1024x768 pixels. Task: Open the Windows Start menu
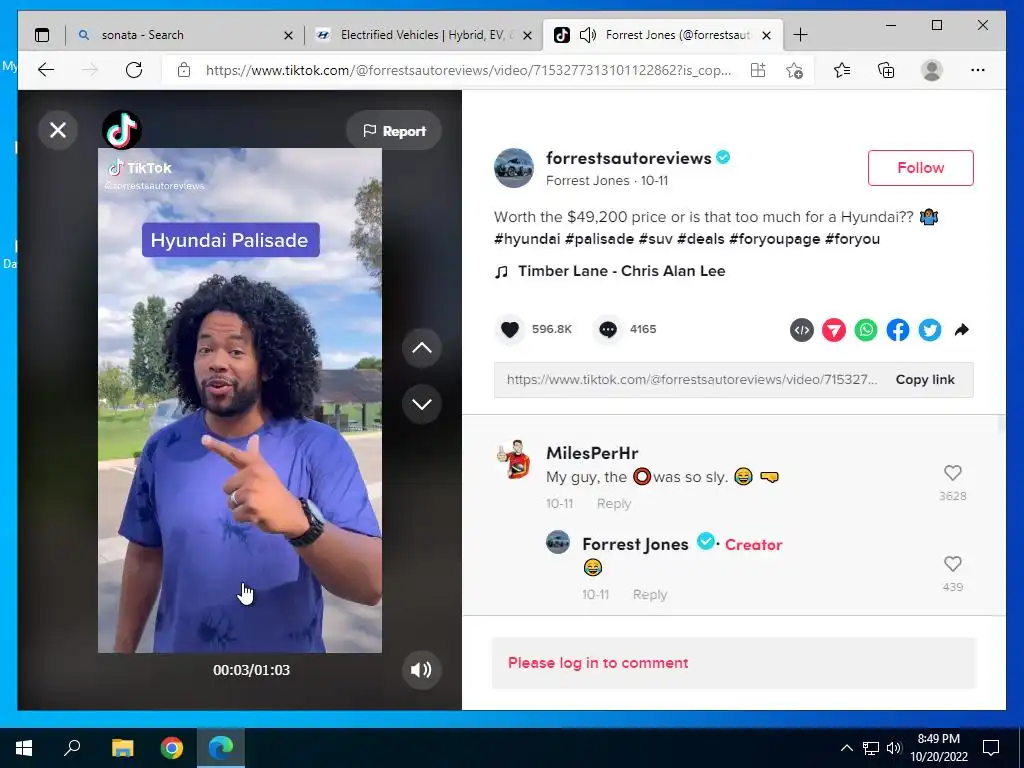click(x=24, y=748)
